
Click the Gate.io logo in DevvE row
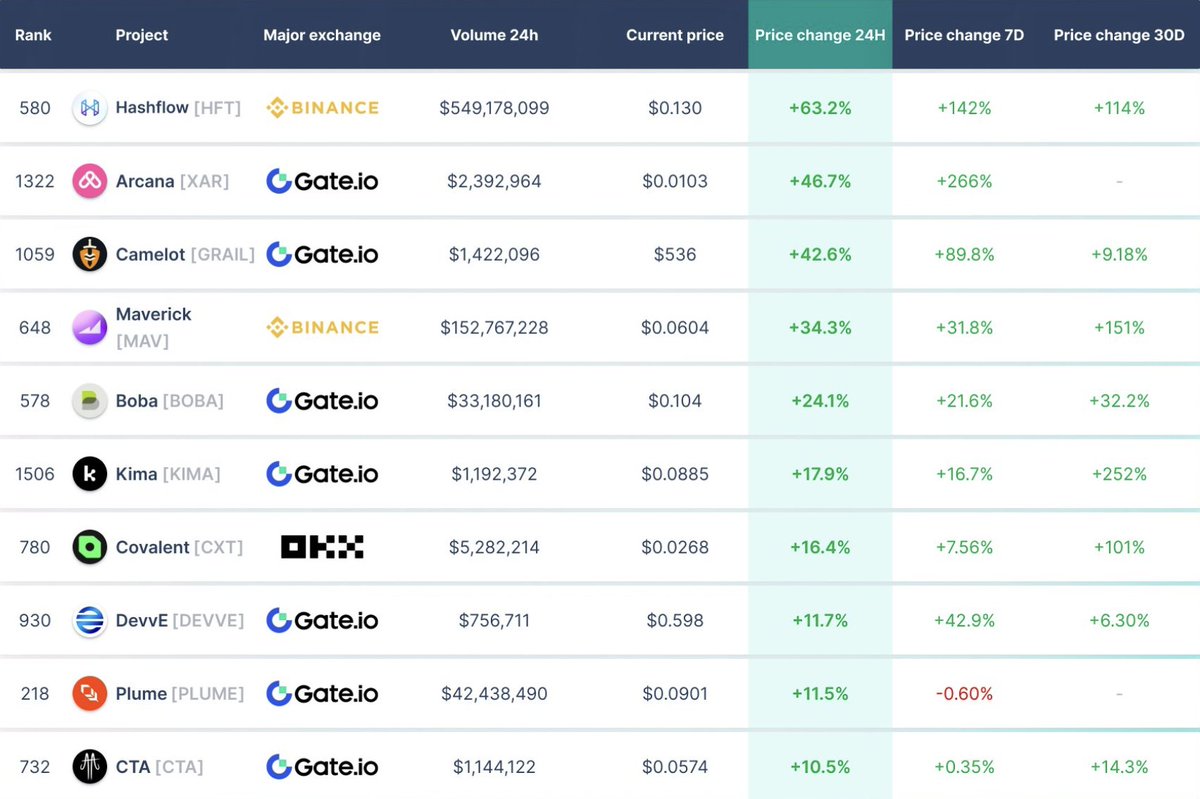[322, 620]
